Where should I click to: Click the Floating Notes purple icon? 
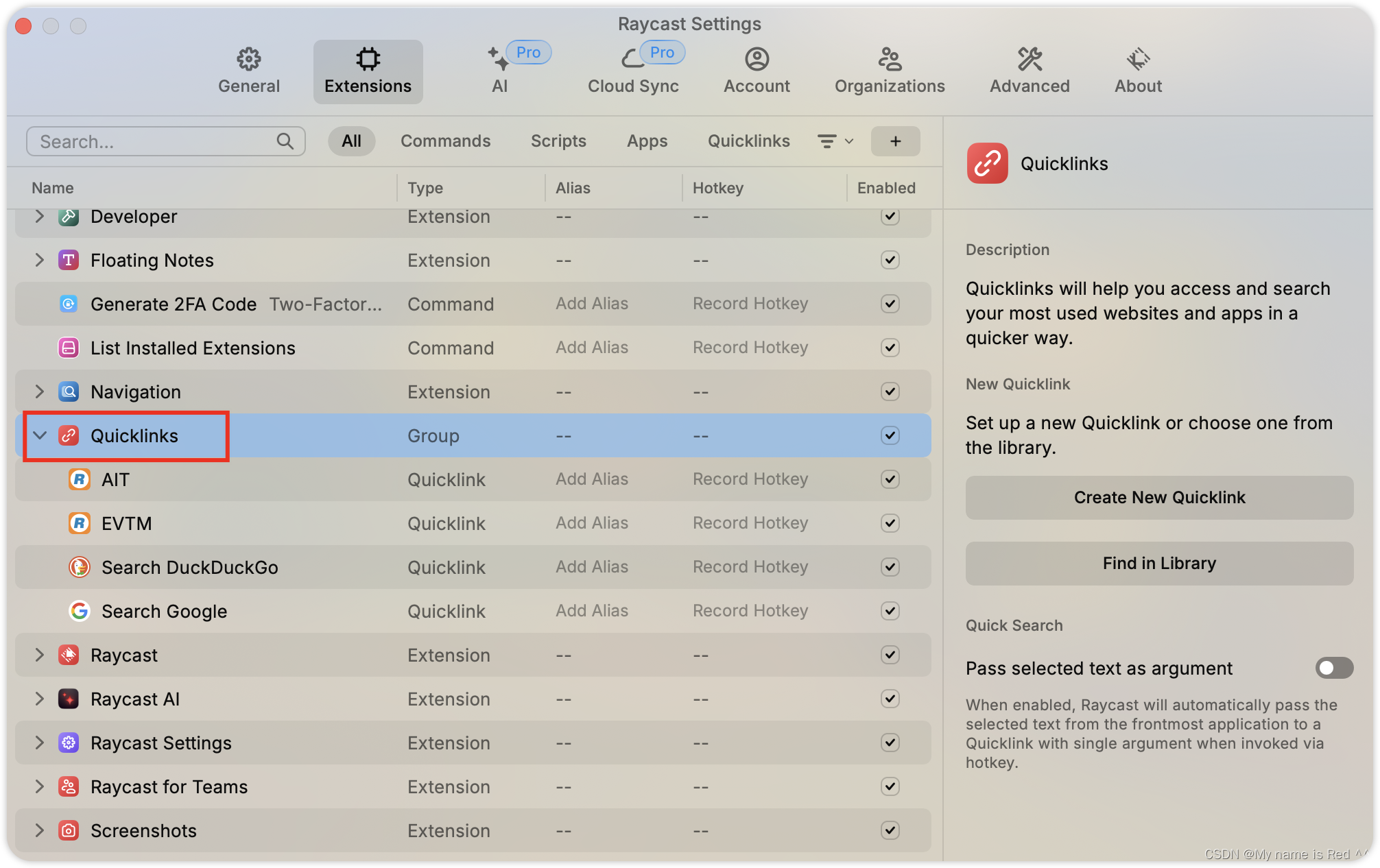(69, 260)
